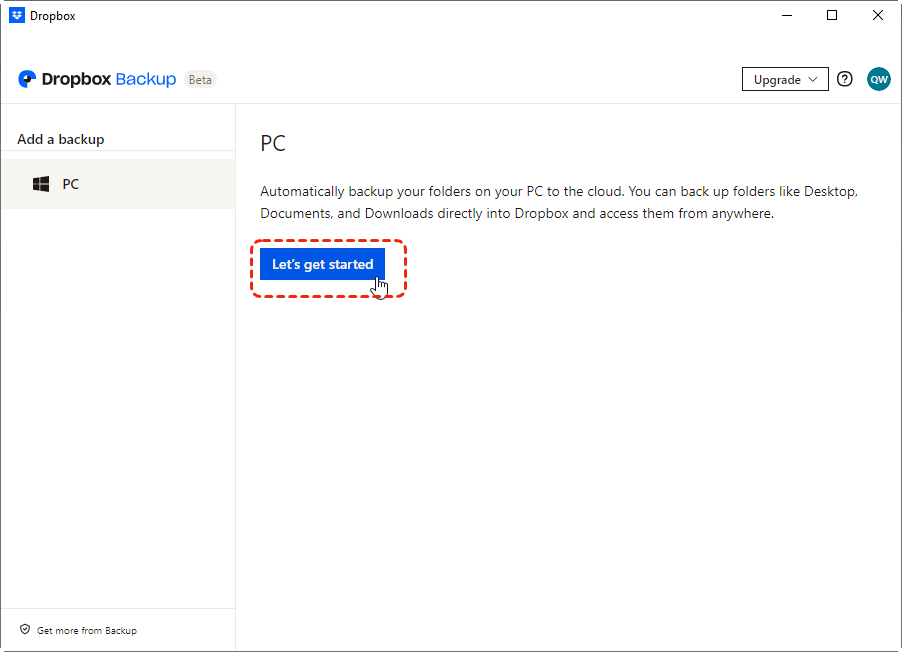The height and width of the screenshot is (652, 902).
Task: Click the Automatically backup your folders description text
Action: (559, 203)
